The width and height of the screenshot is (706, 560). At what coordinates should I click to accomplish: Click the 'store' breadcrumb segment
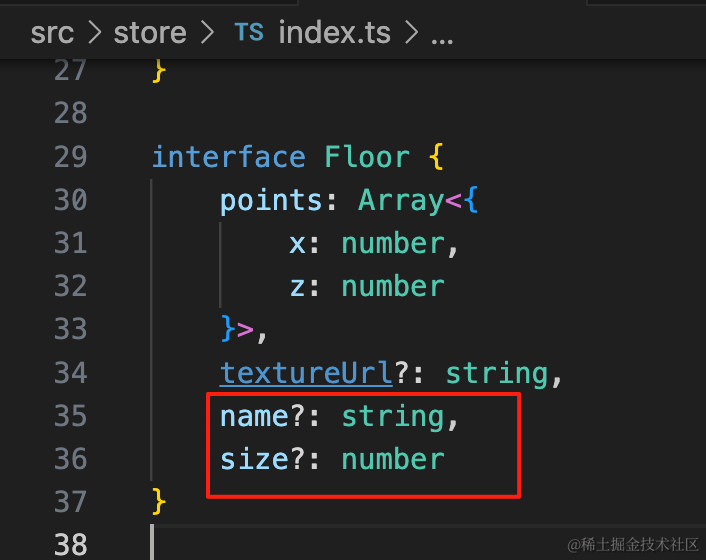pyautogui.click(x=150, y=33)
